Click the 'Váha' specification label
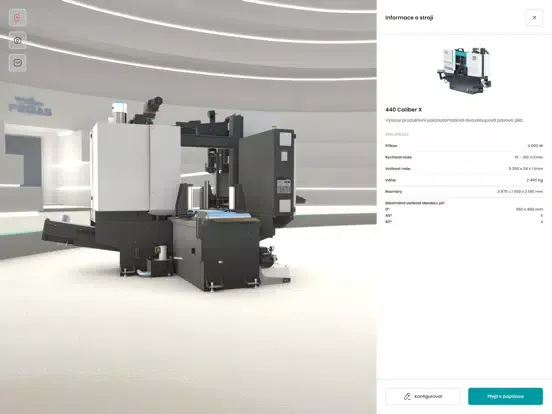The width and height of the screenshot is (552, 414). tap(390, 180)
